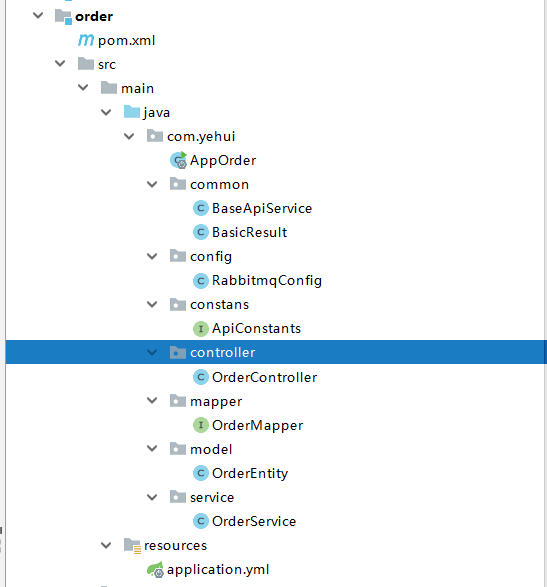Select the OrderService class name

[x=254, y=521]
